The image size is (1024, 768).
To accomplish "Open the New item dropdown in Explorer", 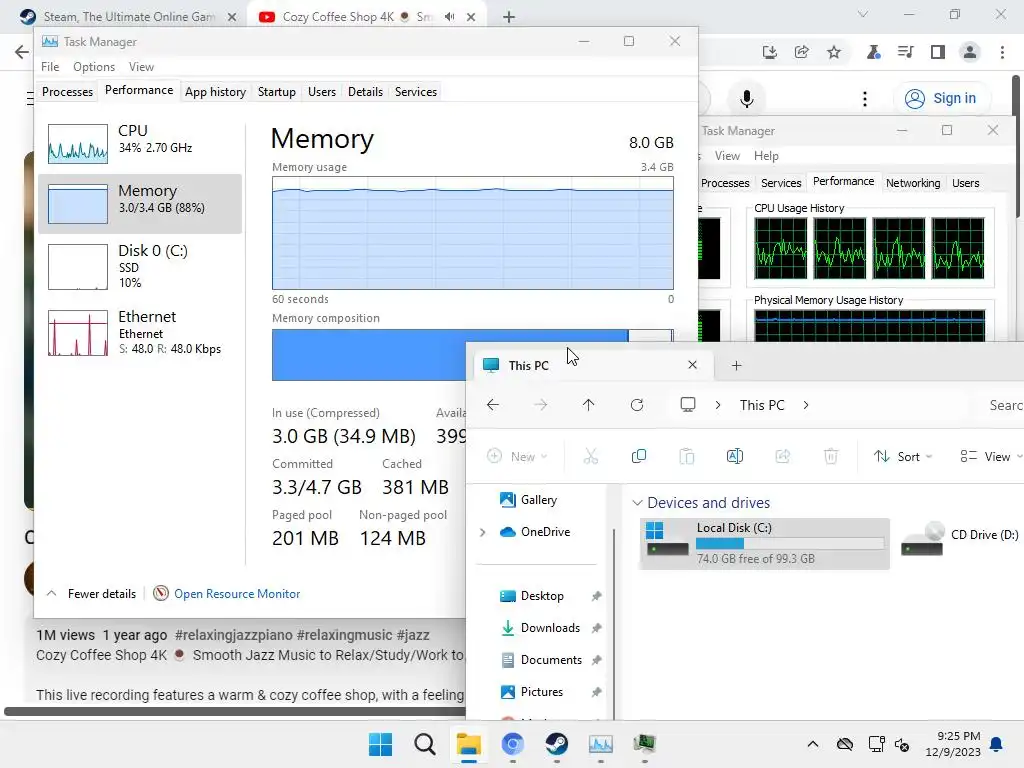I will click(x=517, y=456).
